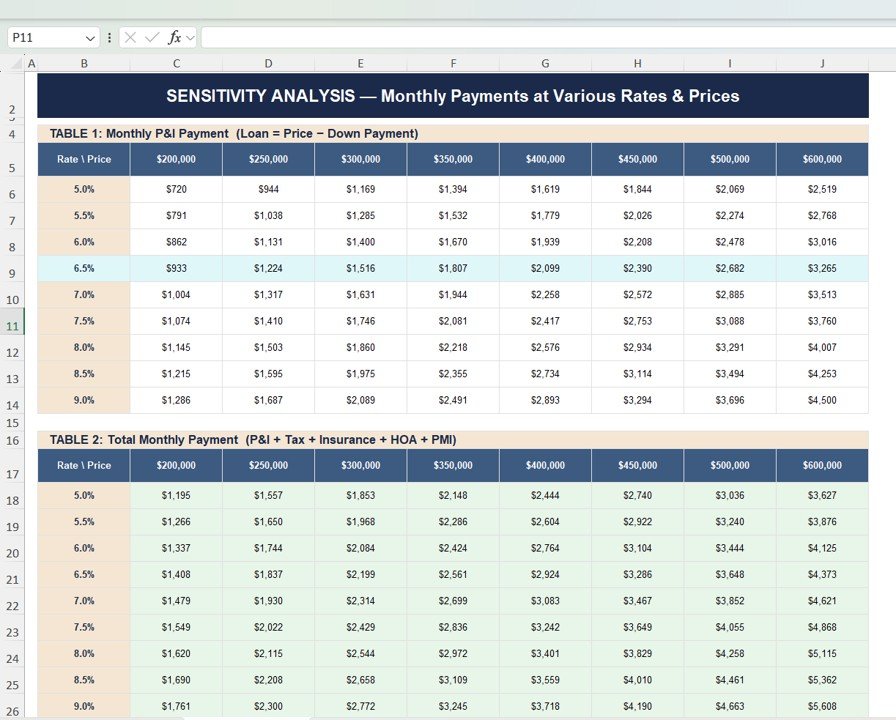The height and width of the screenshot is (720, 896).
Task: Click the highlighted $933 cell in the 6.5% row
Action: pyautogui.click(x=176, y=268)
